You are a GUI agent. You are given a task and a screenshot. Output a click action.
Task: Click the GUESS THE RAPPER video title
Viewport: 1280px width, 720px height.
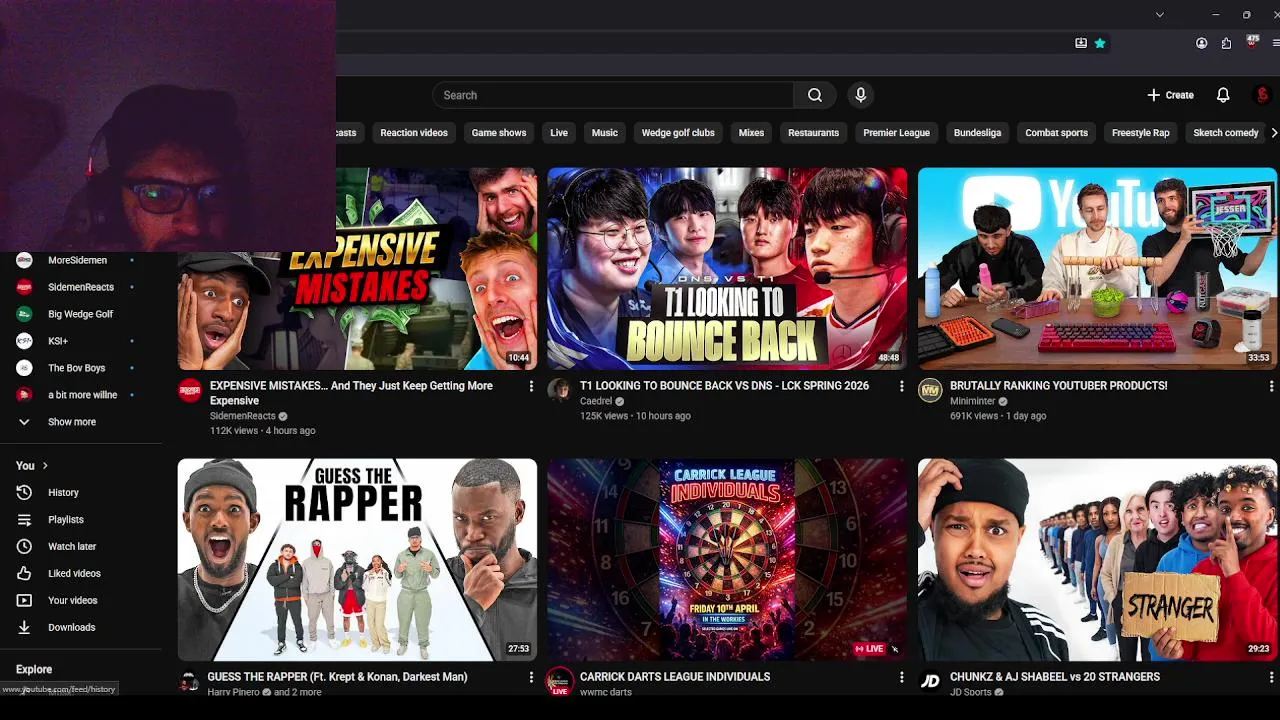click(x=338, y=677)
